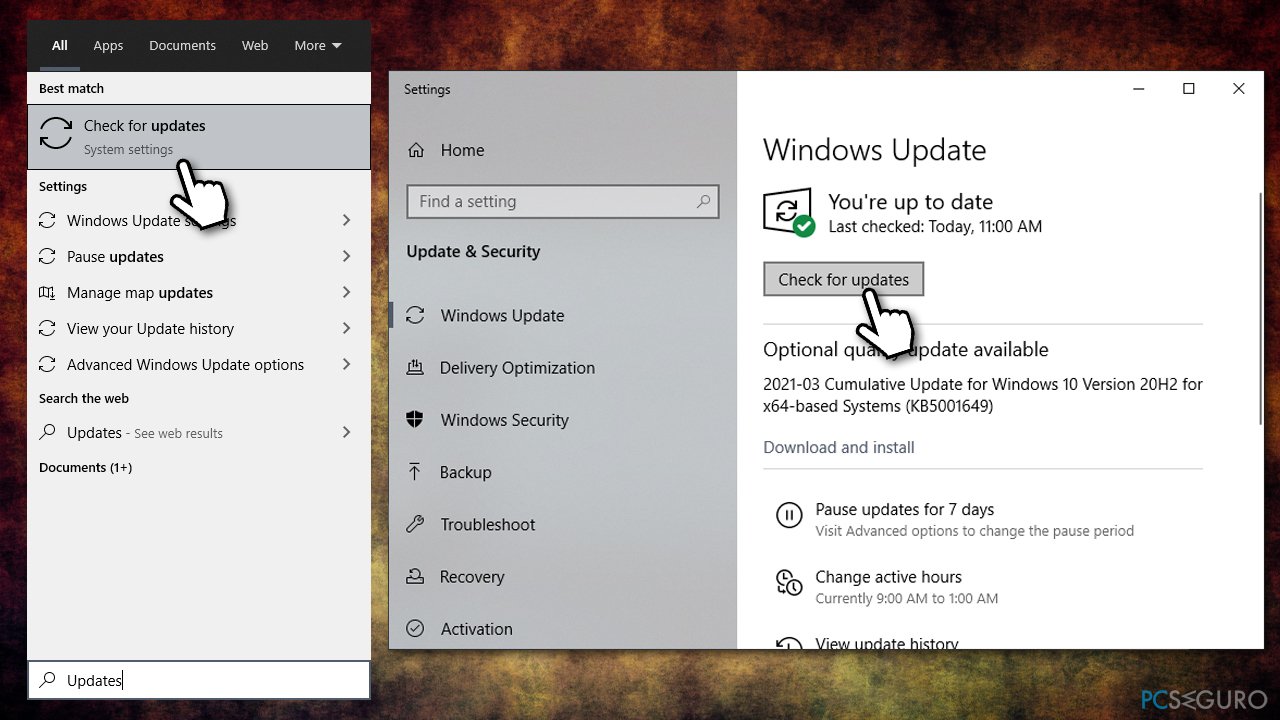Switch to the Documents search tab
This screenshot has width=1280, height=720.
[182, 46]
